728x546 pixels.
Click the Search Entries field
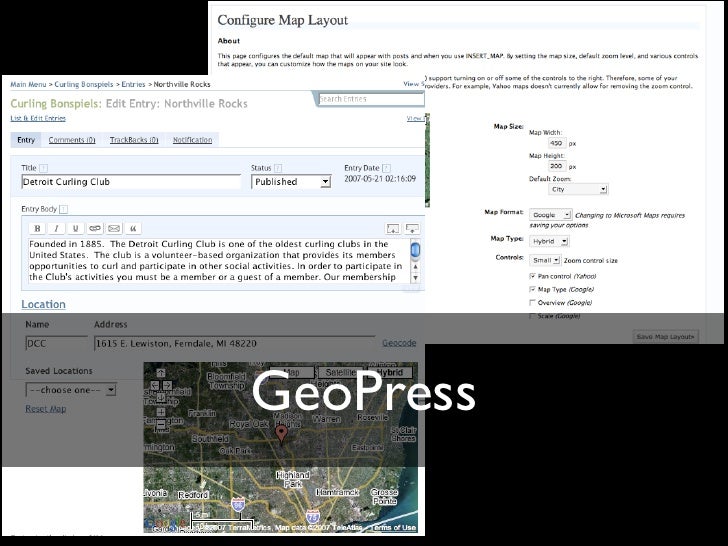(x=371, y=99)
